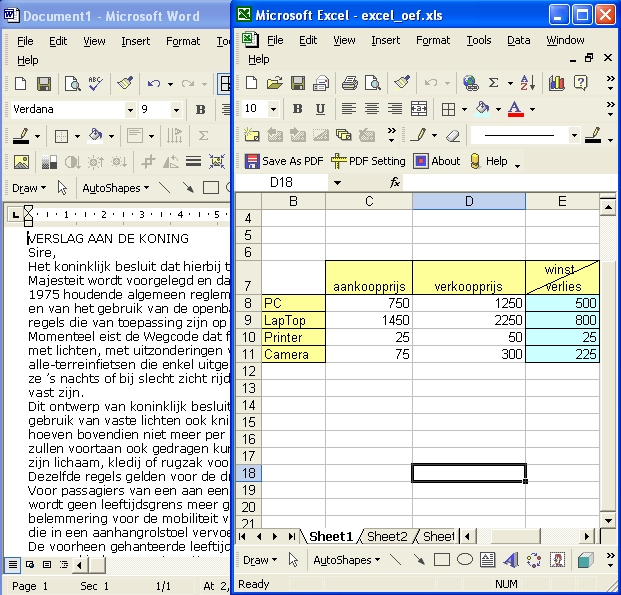Open PDF Setting in Excel toolbar

tap(368, 161)
